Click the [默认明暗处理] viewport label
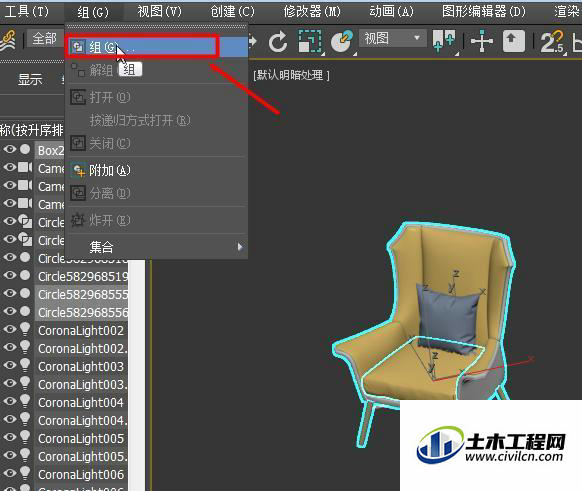Screen dimensions: 582x491 click(291, 75)
